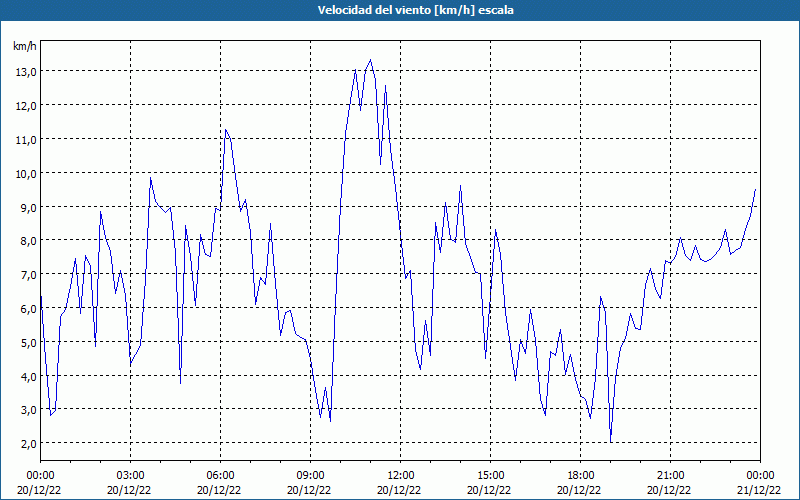Click the 21:00 time axis label
The width and height of the screenshot is (800, 500).
pyautogui.click(x=670, y=476)
